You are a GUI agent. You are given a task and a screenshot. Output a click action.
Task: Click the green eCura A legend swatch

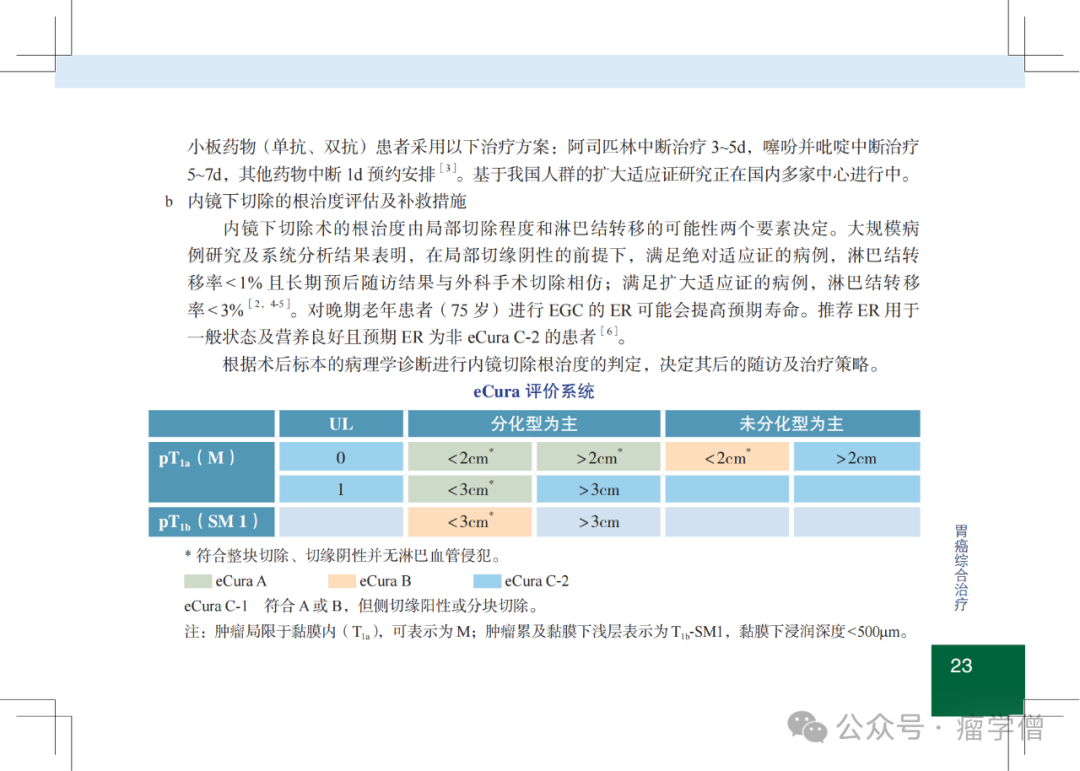198,582
